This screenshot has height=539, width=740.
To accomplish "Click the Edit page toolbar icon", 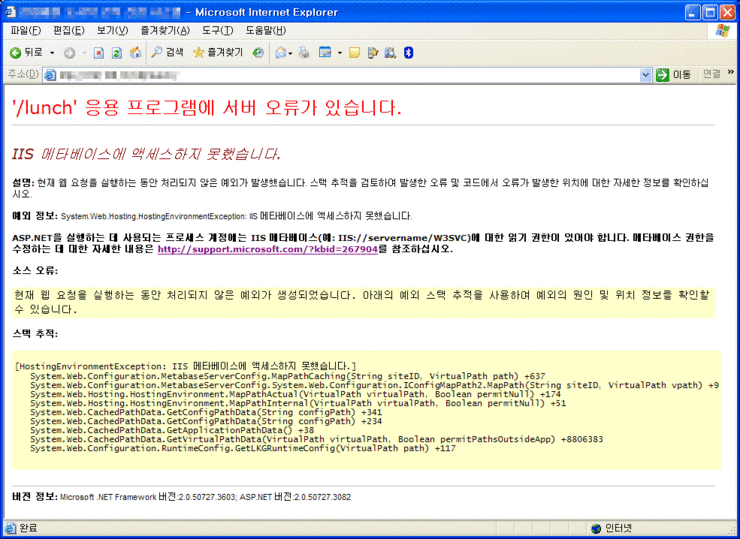I will (326, 52).
